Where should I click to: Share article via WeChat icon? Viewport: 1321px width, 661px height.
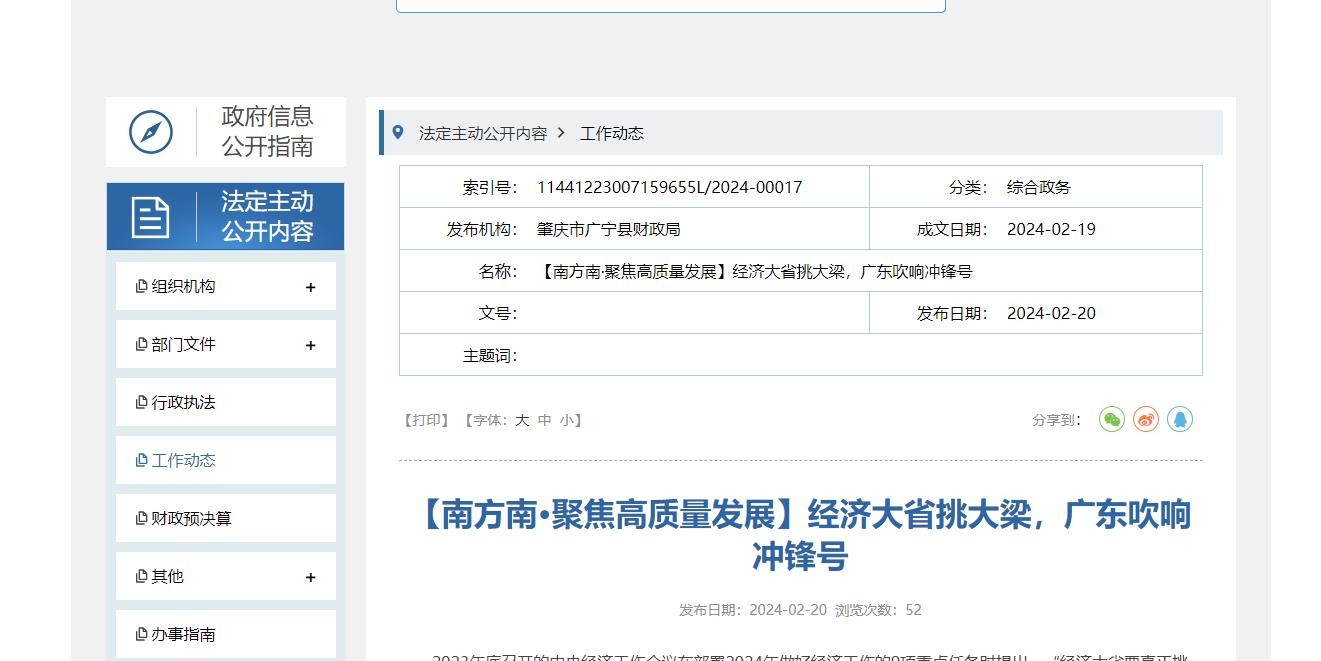click(x=1111, y=420)
